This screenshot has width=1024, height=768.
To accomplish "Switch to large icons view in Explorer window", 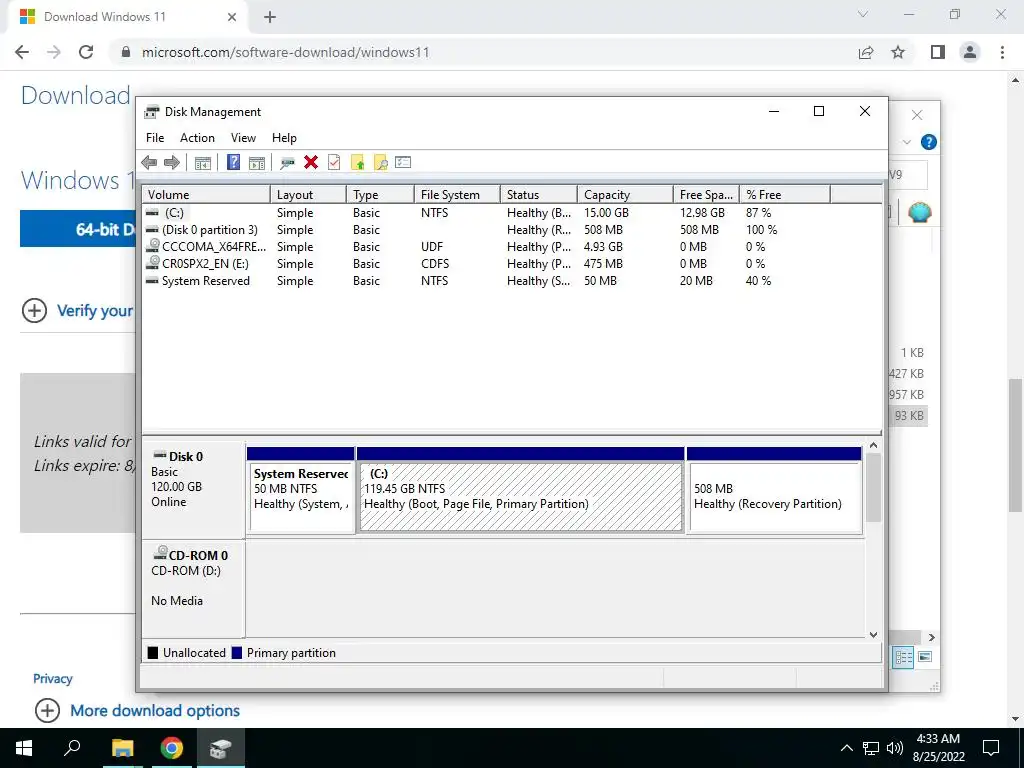I will coord(925,657).
